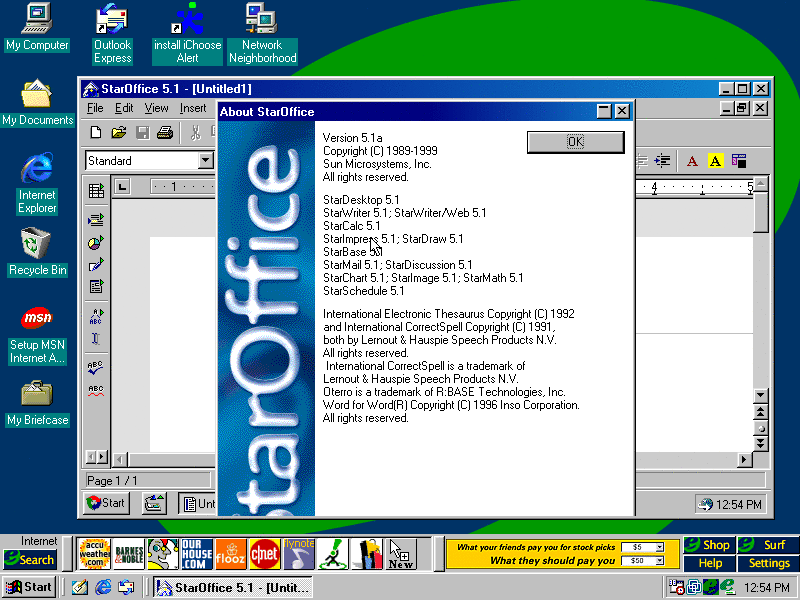The height and width of the screenshot is (600, 800).
Task: Click the paragraph background icon
Action: click(739, 161)
